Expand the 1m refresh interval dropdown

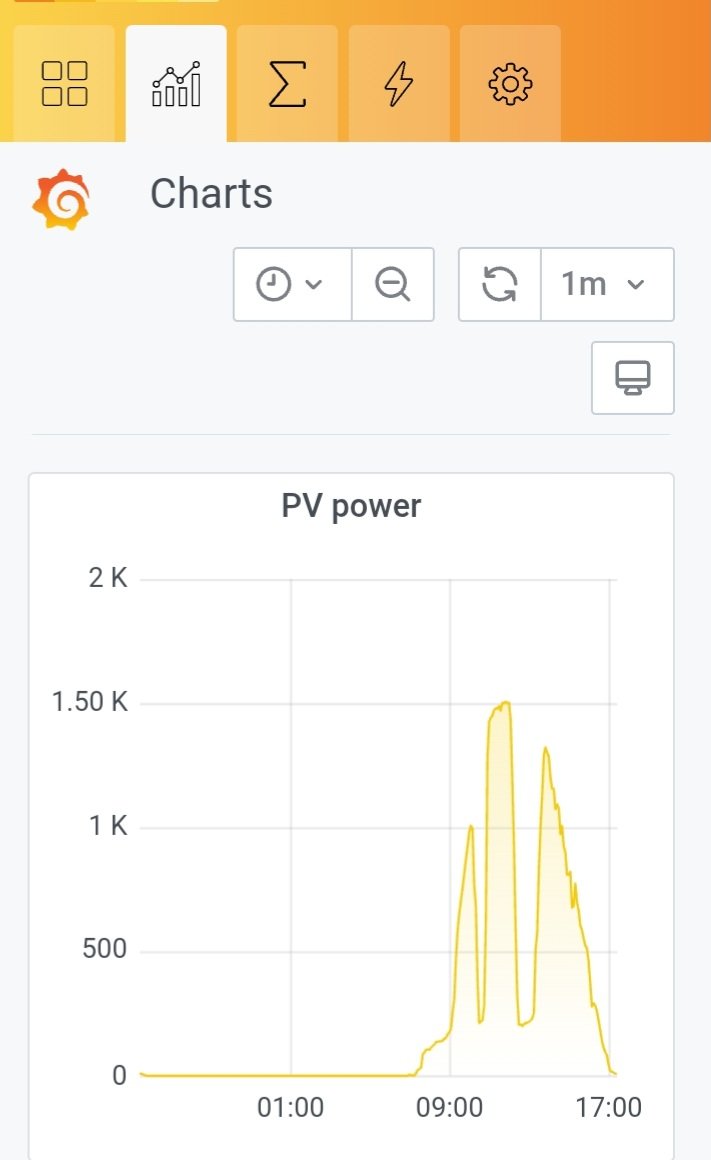pyautogui.click(x=607, y=285)
